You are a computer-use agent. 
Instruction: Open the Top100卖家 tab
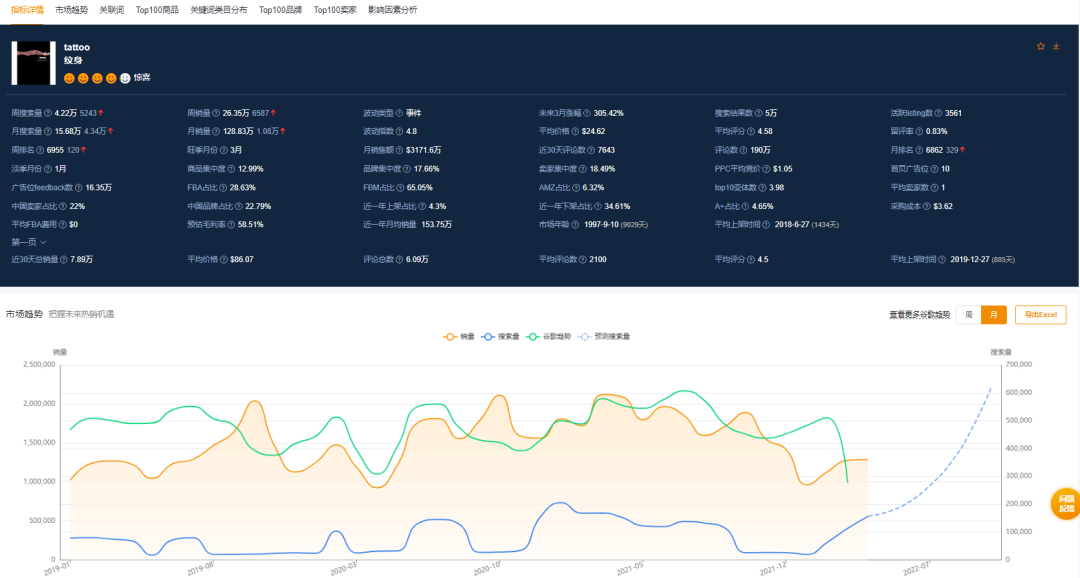tap(335, 10)
